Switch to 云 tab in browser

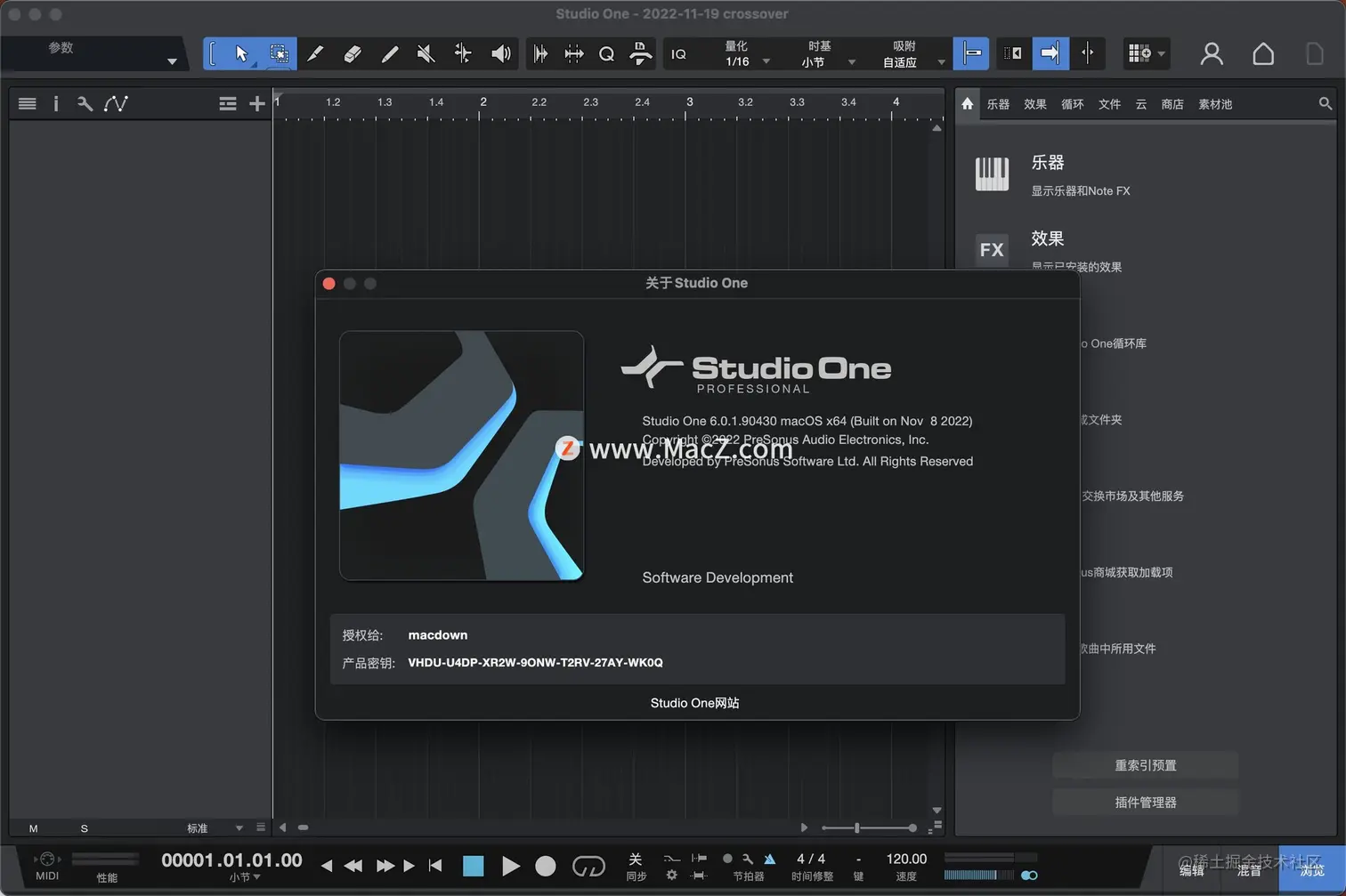tap(1141, 104)
